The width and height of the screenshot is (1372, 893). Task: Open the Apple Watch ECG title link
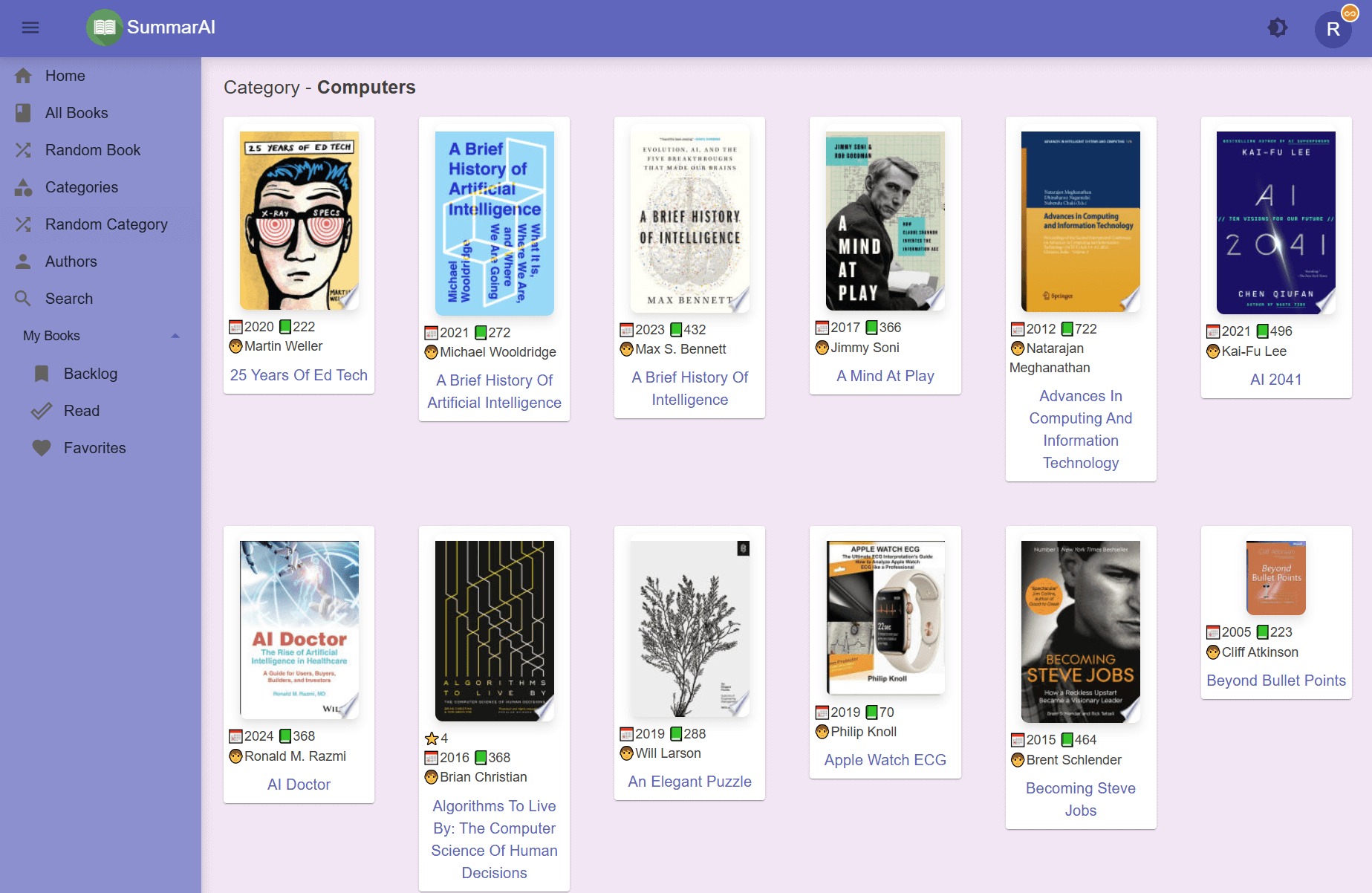[x=885, y=760]
